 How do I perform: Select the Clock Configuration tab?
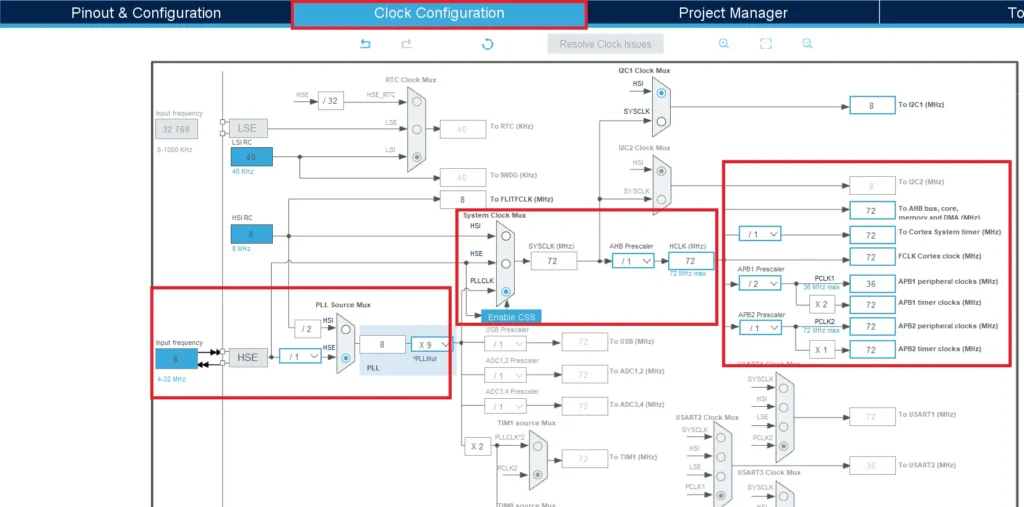[x=439, y=14]
